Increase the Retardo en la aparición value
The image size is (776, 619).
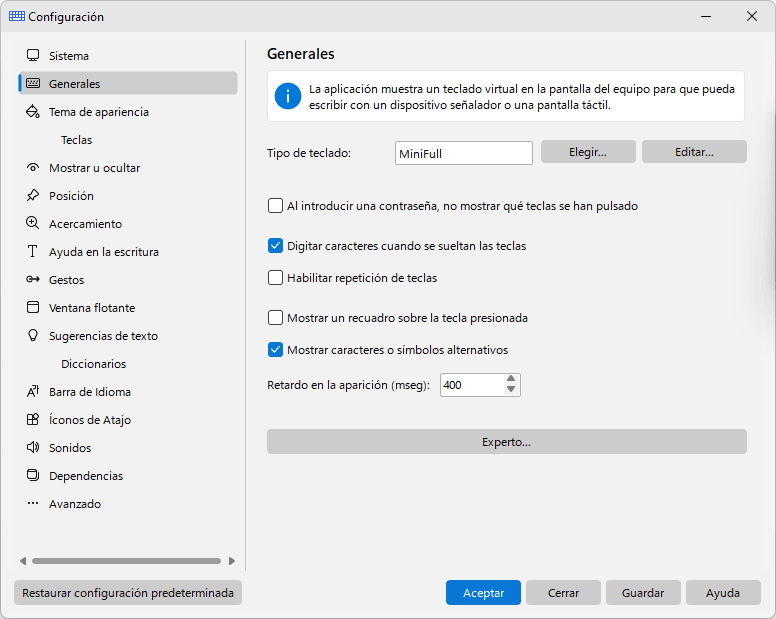(x=511, y=379)
